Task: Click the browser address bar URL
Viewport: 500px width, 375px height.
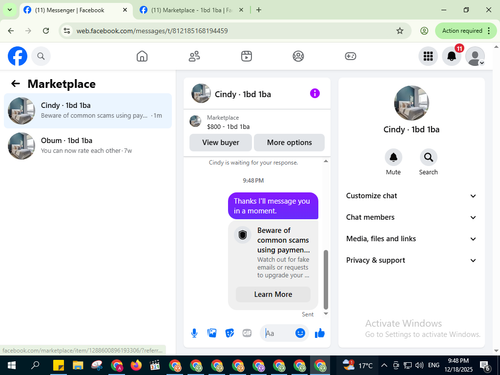Action: click(x=152, y=31)
